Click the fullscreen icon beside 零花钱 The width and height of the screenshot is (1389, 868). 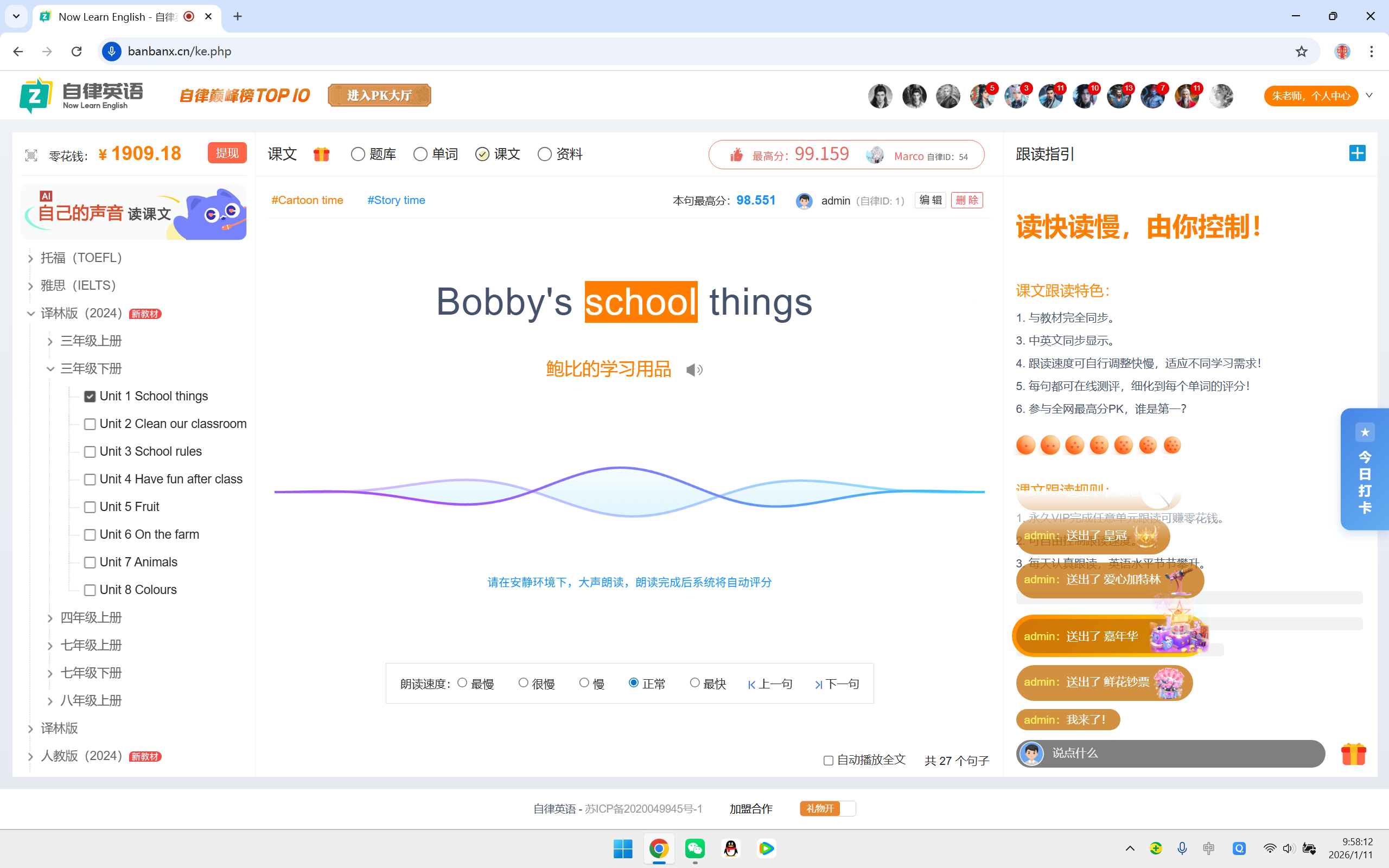pyautogui.click(x=31, y=155)
